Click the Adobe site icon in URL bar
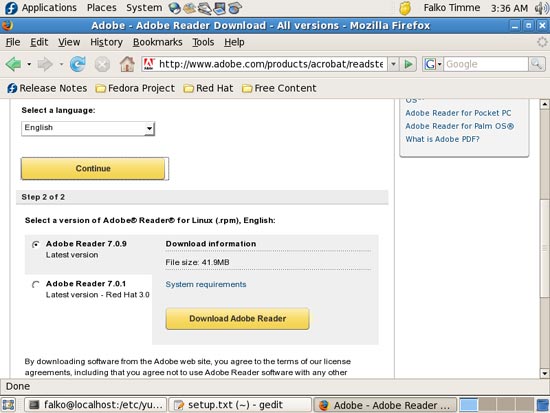550x413 pixels. pos(149,64)
